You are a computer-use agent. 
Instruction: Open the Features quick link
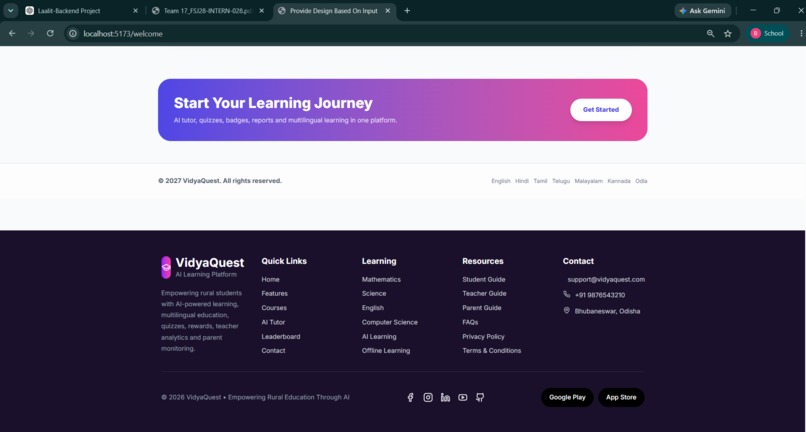(274, 293)
